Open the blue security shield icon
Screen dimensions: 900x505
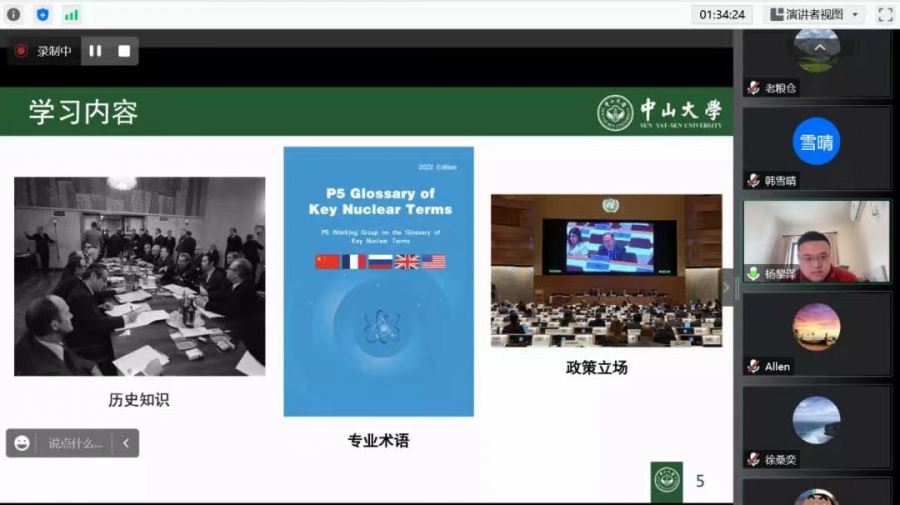pyautogui.click(x=42, y=14)
